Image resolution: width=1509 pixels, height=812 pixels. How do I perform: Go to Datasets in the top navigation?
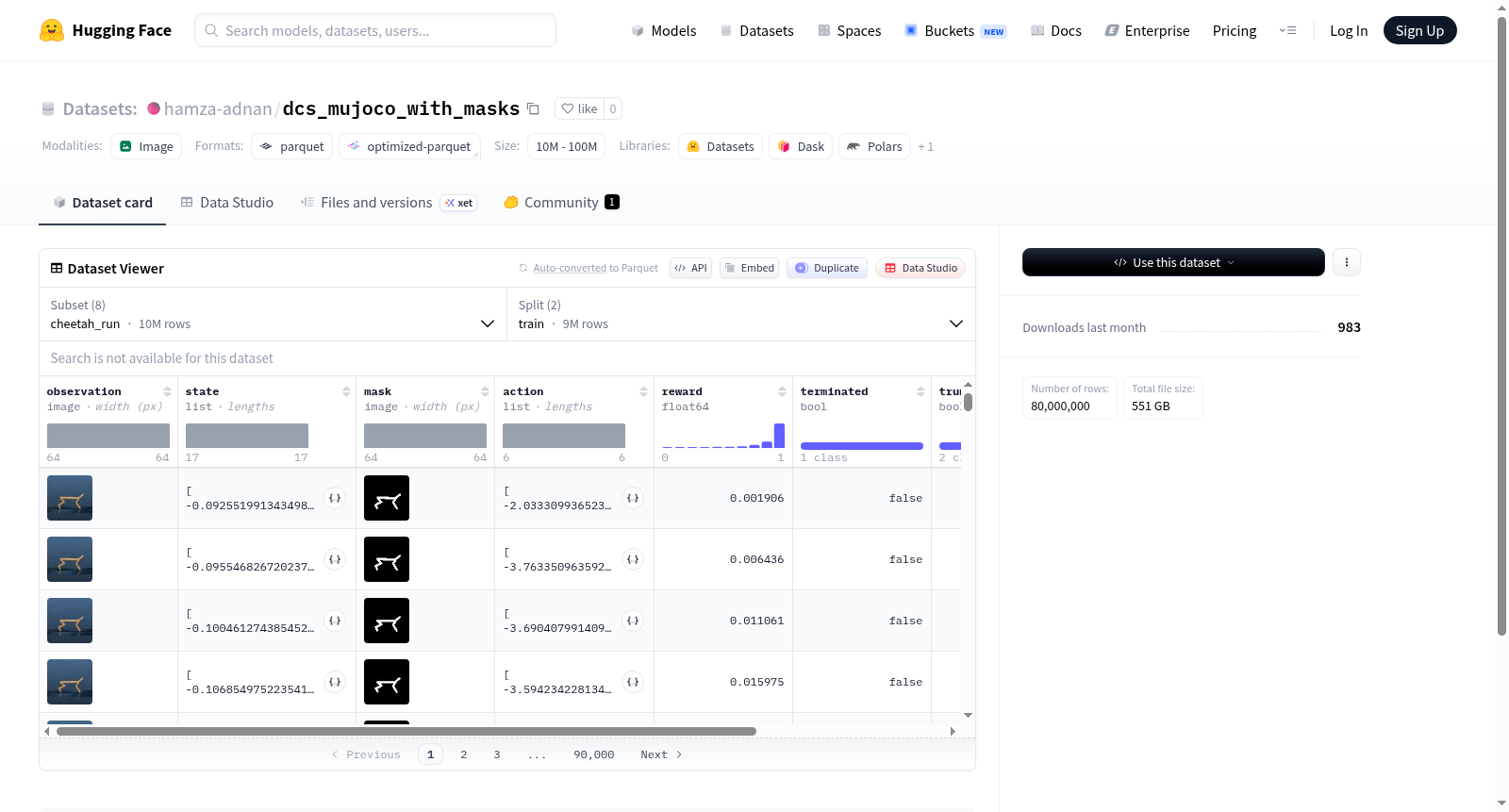pos(756,30)
